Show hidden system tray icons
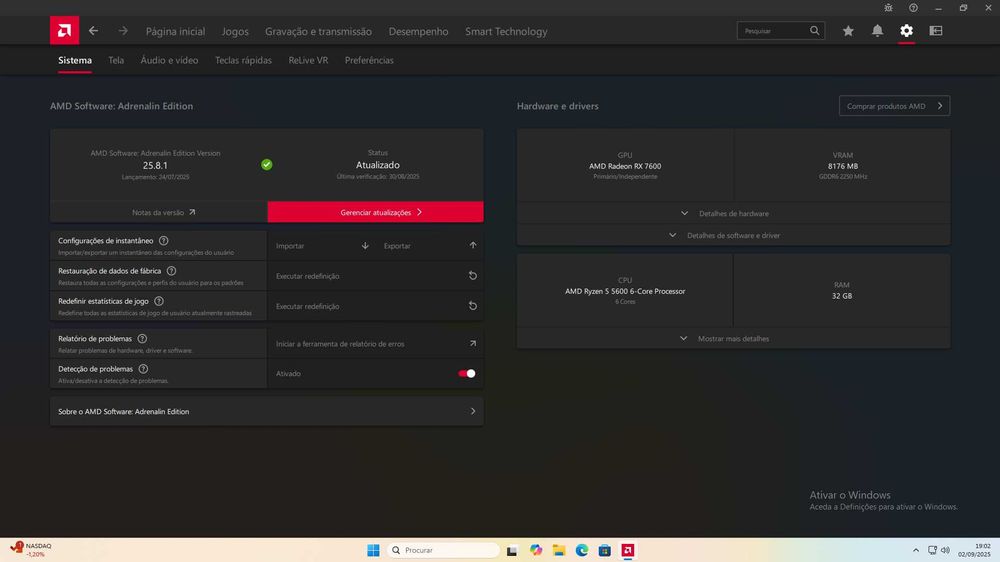1000x562 pixels. [916, 550]
